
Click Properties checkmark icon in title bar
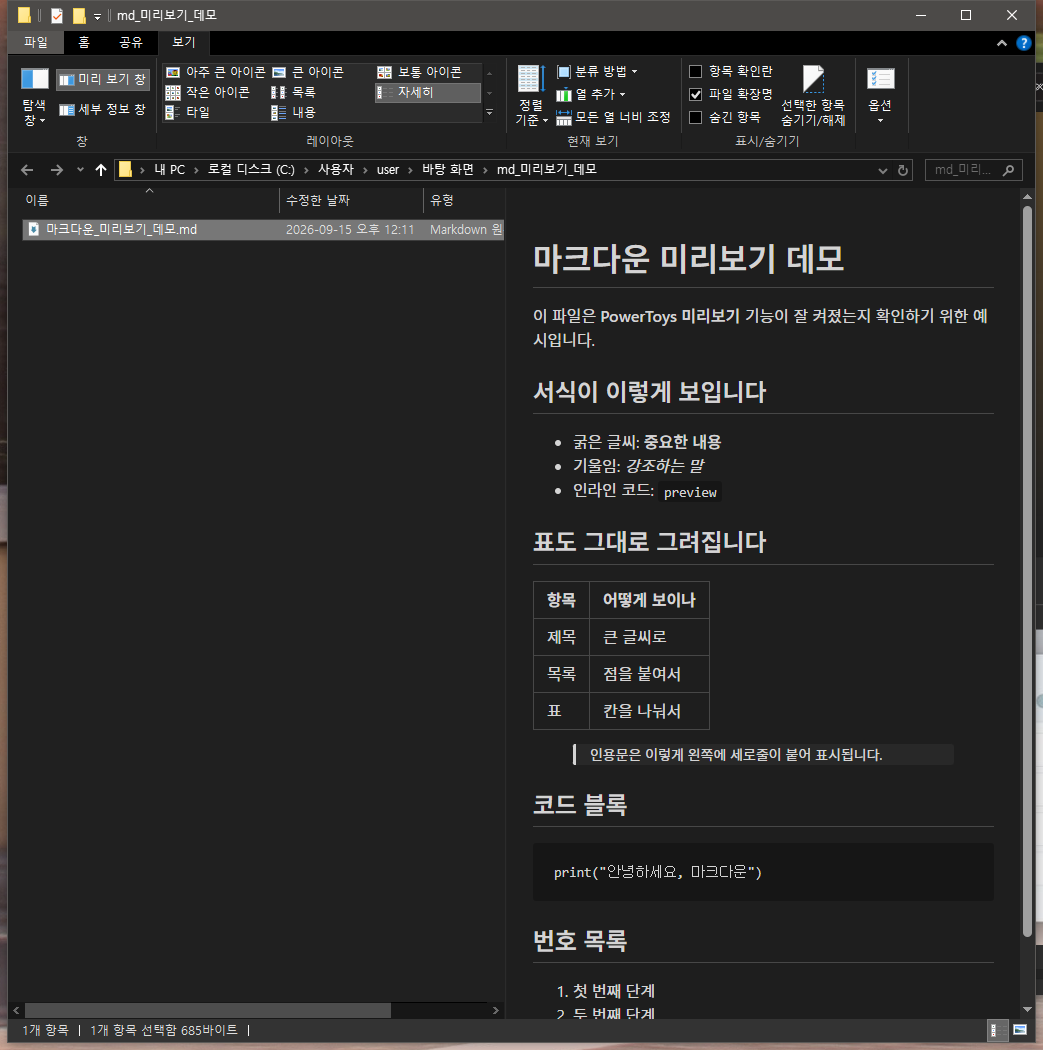point(57,15)
